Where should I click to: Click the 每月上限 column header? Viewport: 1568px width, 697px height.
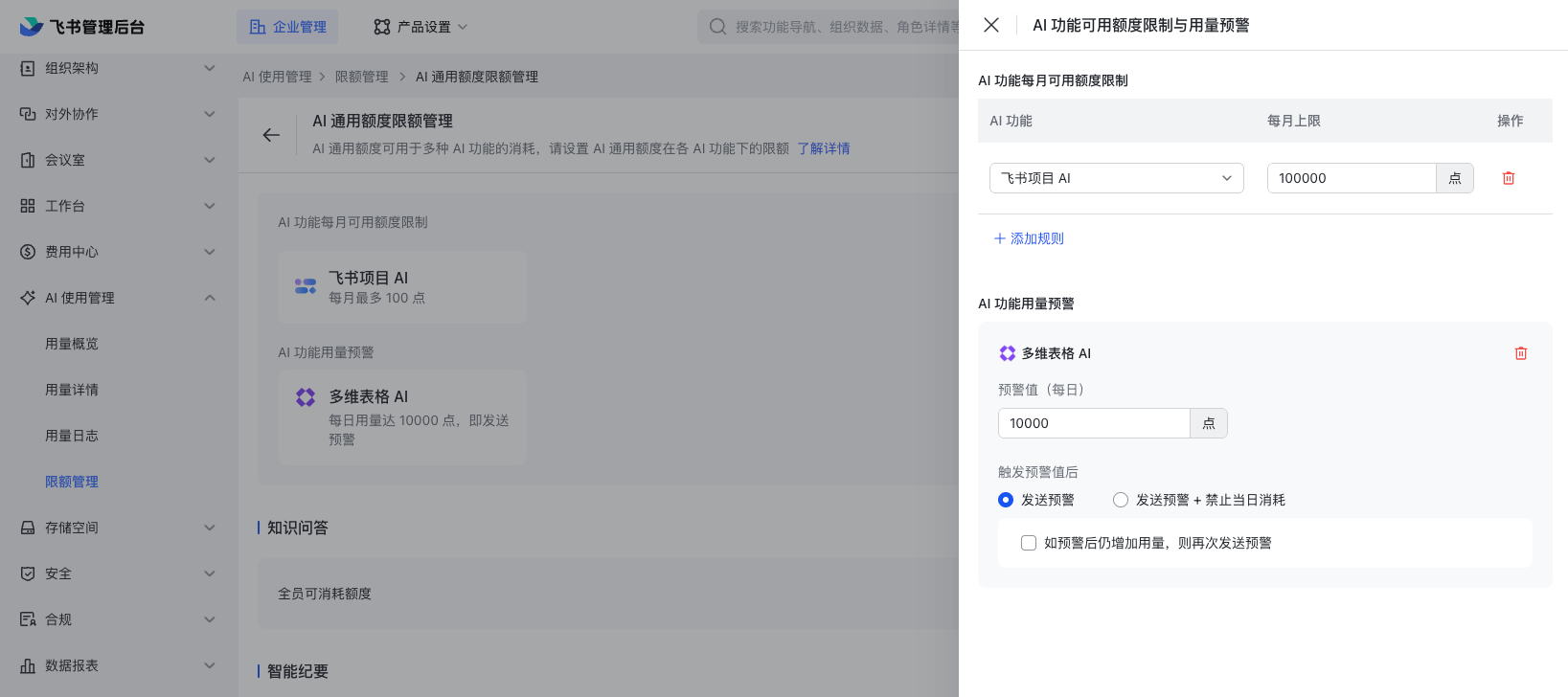click(x=1294, y=121)
